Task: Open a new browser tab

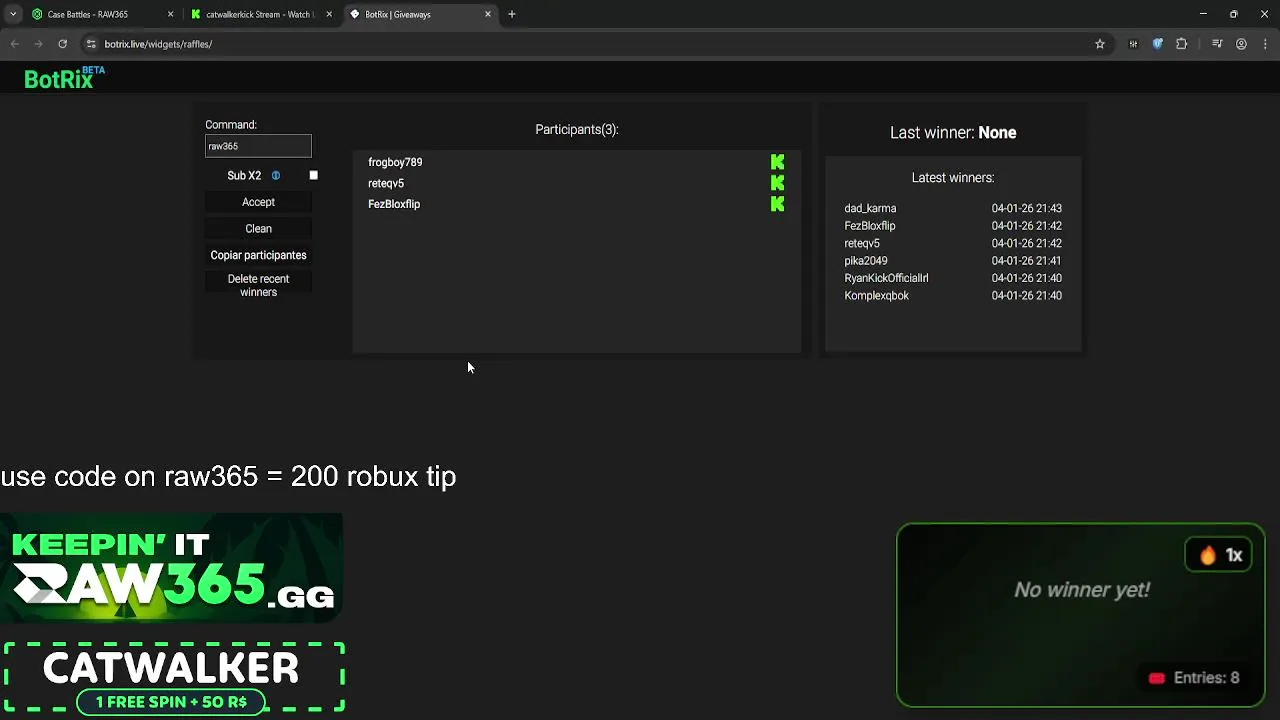Action: (512, 15)
